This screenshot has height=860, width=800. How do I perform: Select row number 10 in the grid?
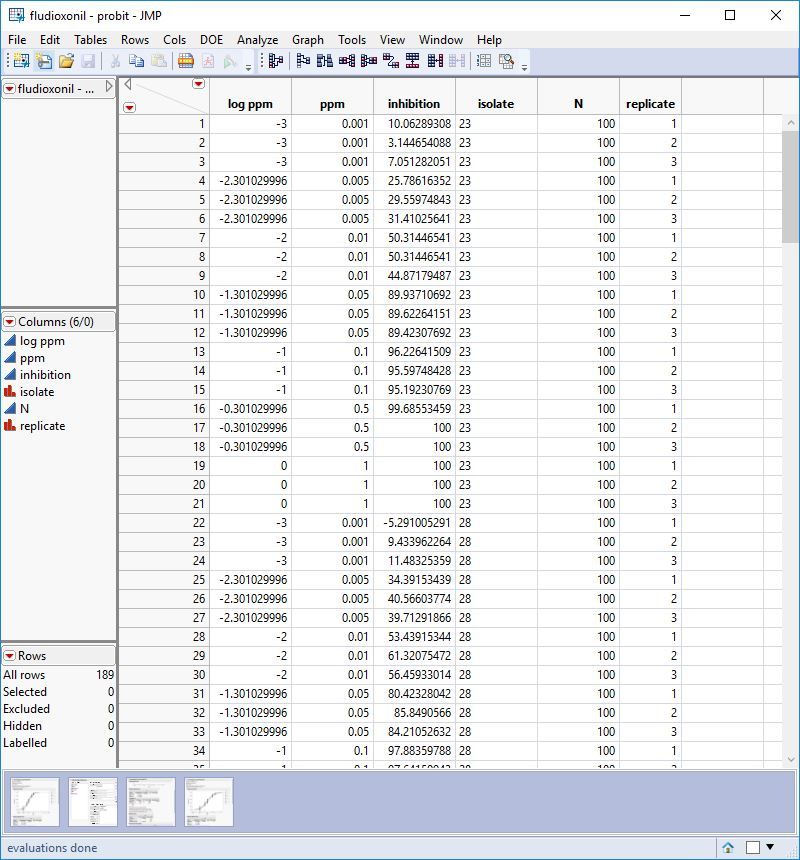point(164,295)
